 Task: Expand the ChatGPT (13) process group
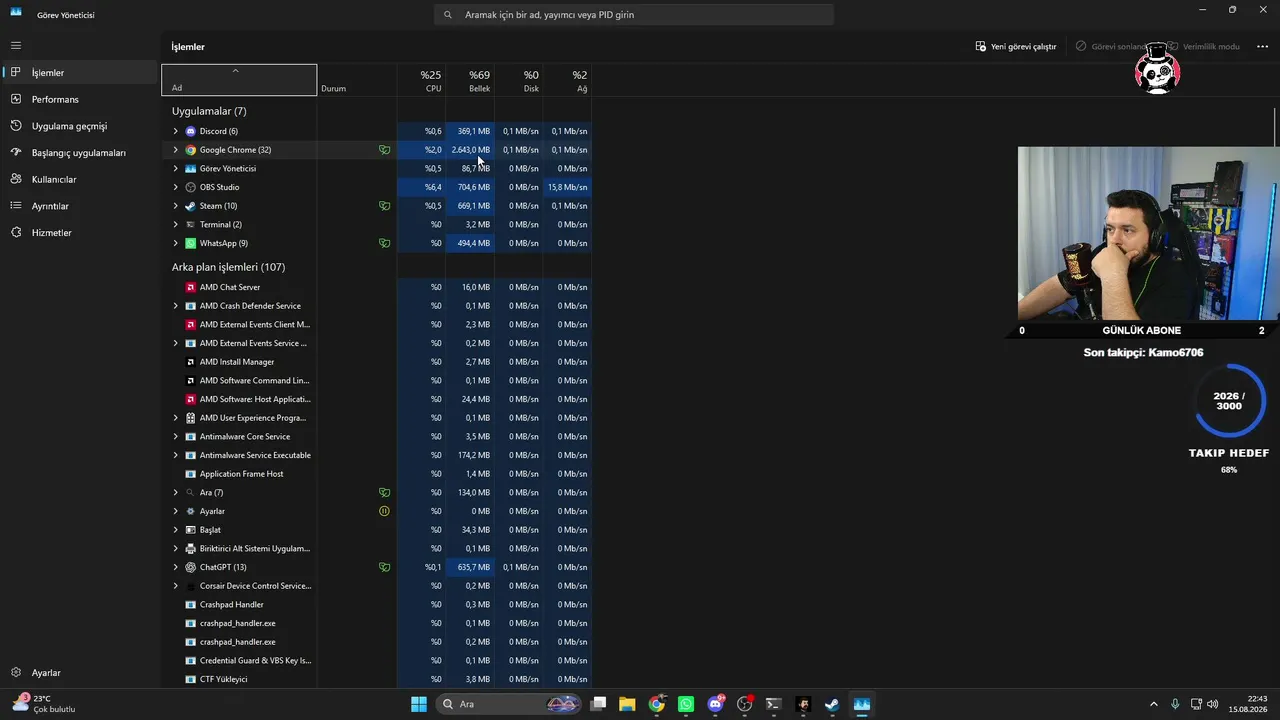[175, 567]
